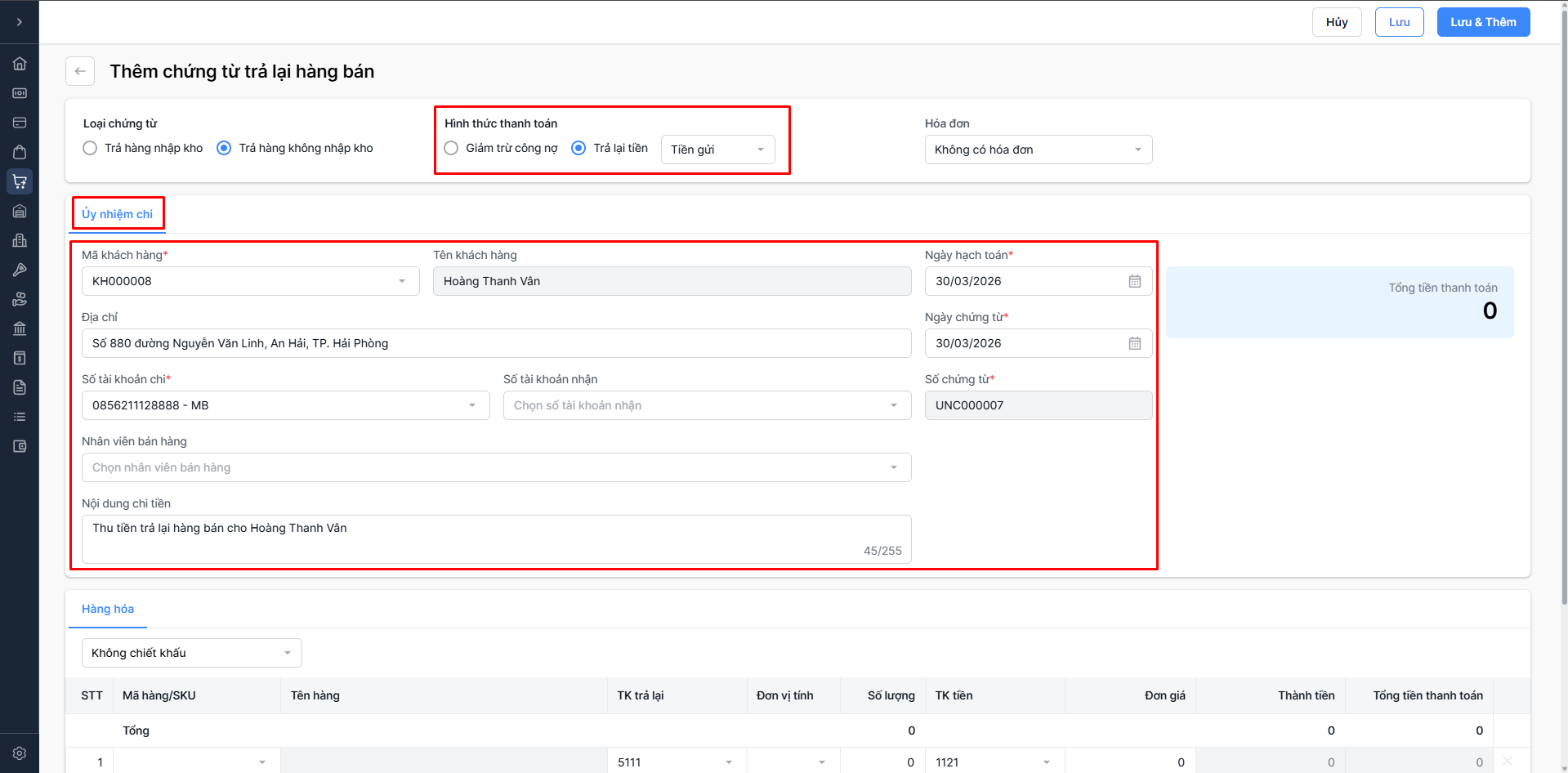
Task: Select the Hàng hóa tab
Action: [108, 609]
